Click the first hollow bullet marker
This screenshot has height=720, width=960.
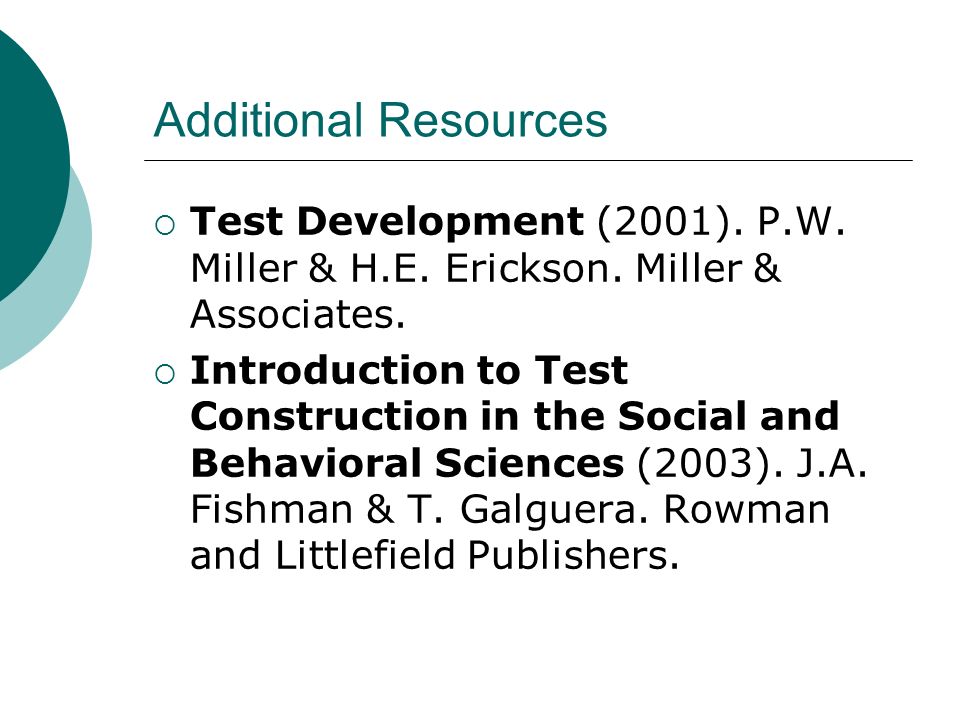tap(165, 226)
